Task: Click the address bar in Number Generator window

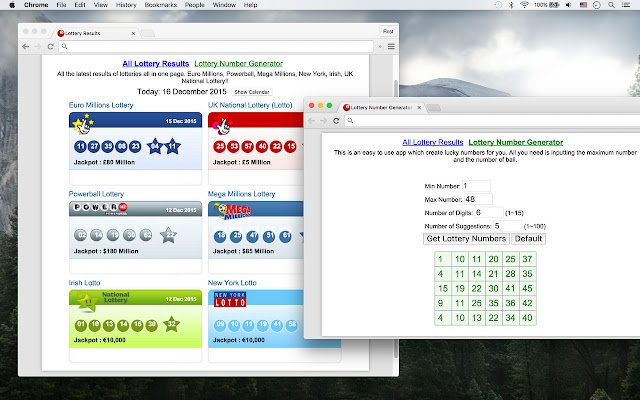Action: pyautogui.click(x=492, y=121)
